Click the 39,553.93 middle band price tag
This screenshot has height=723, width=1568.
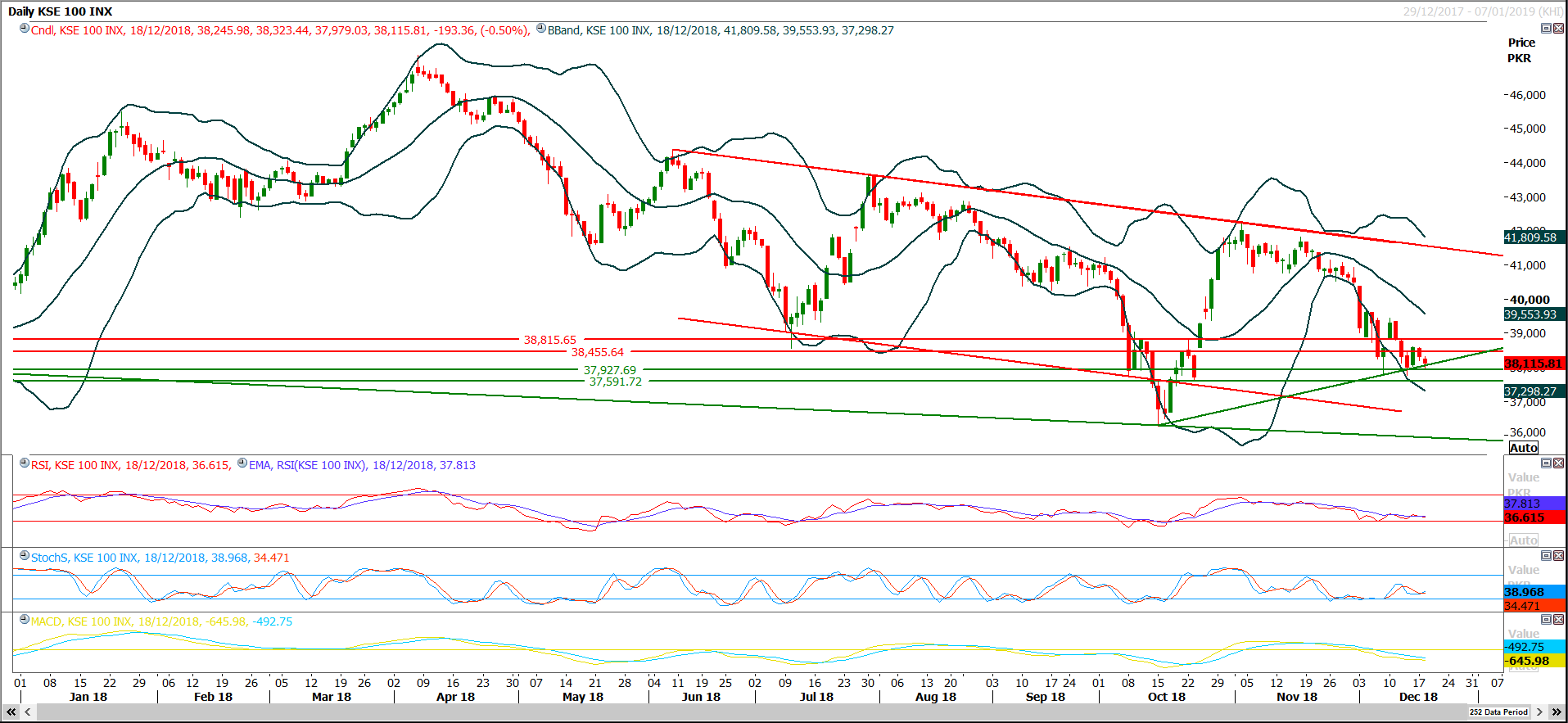point(1534,314)
